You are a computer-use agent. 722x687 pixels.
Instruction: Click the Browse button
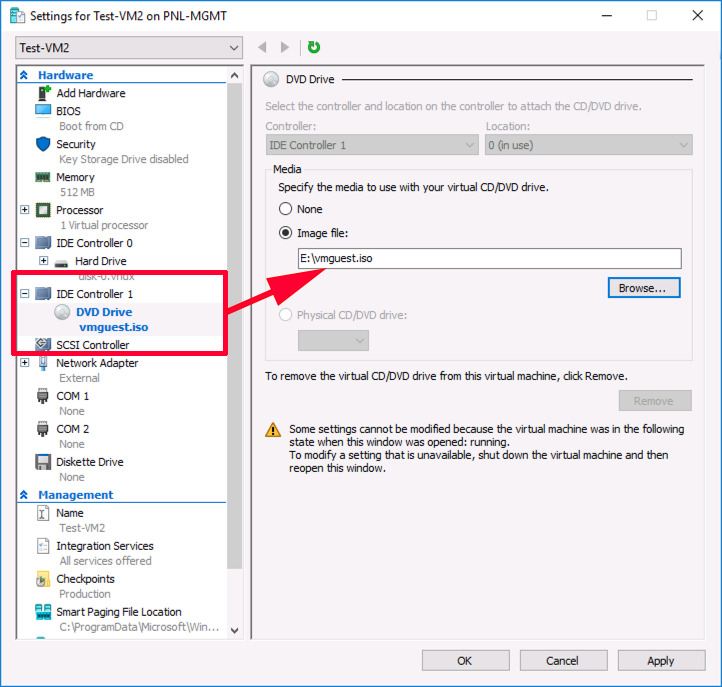pos(644,288)
